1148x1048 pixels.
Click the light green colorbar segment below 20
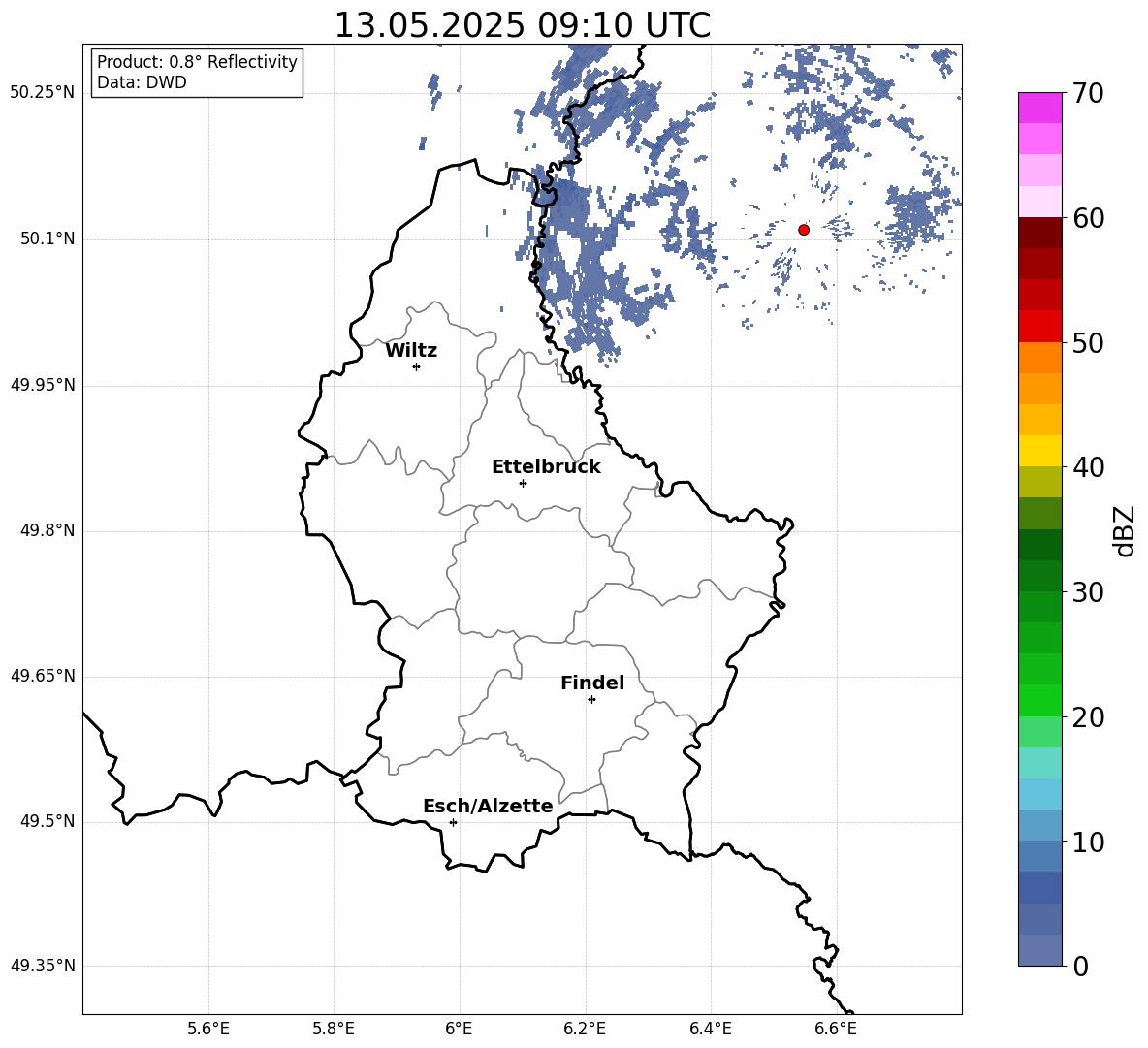tap(1040, 732)
